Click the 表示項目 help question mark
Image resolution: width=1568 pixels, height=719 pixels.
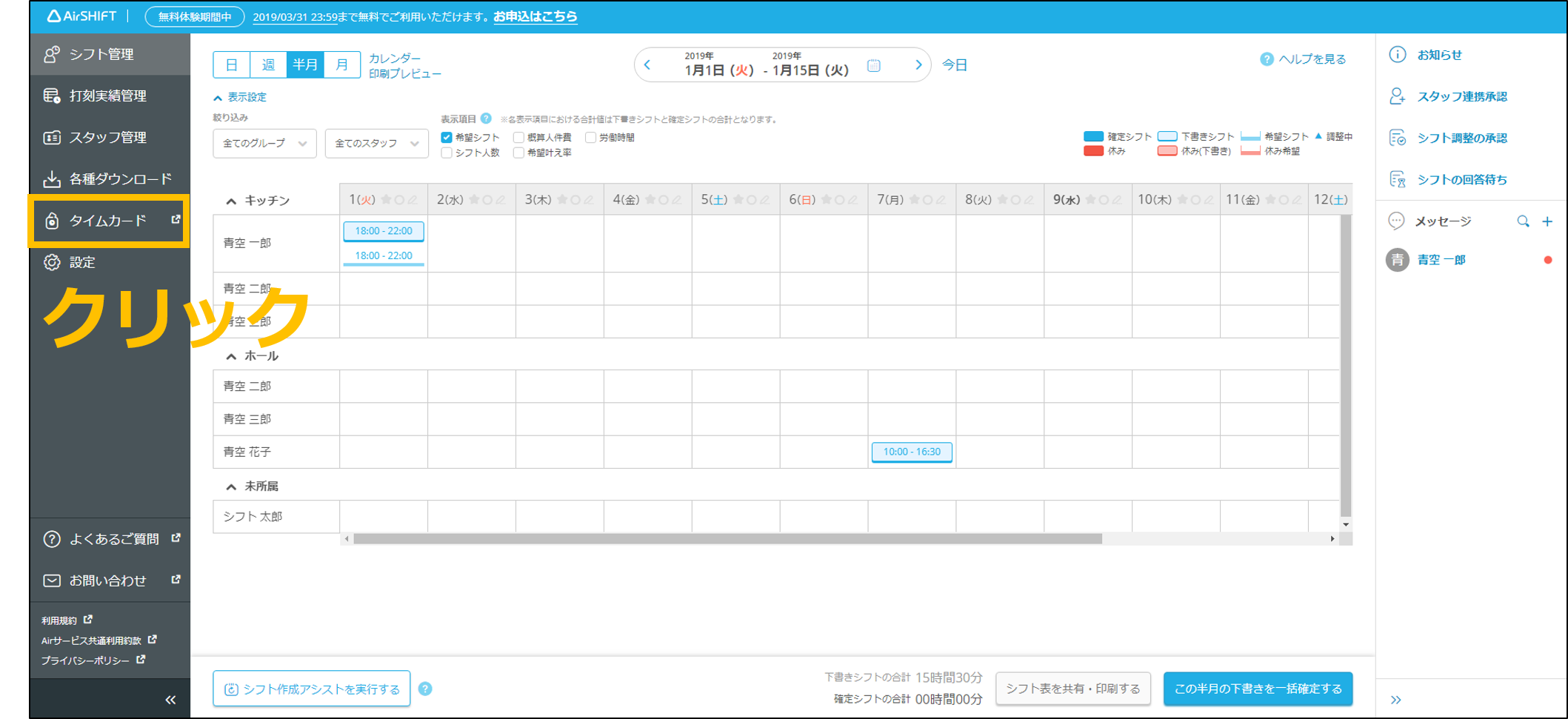[486, 118]
